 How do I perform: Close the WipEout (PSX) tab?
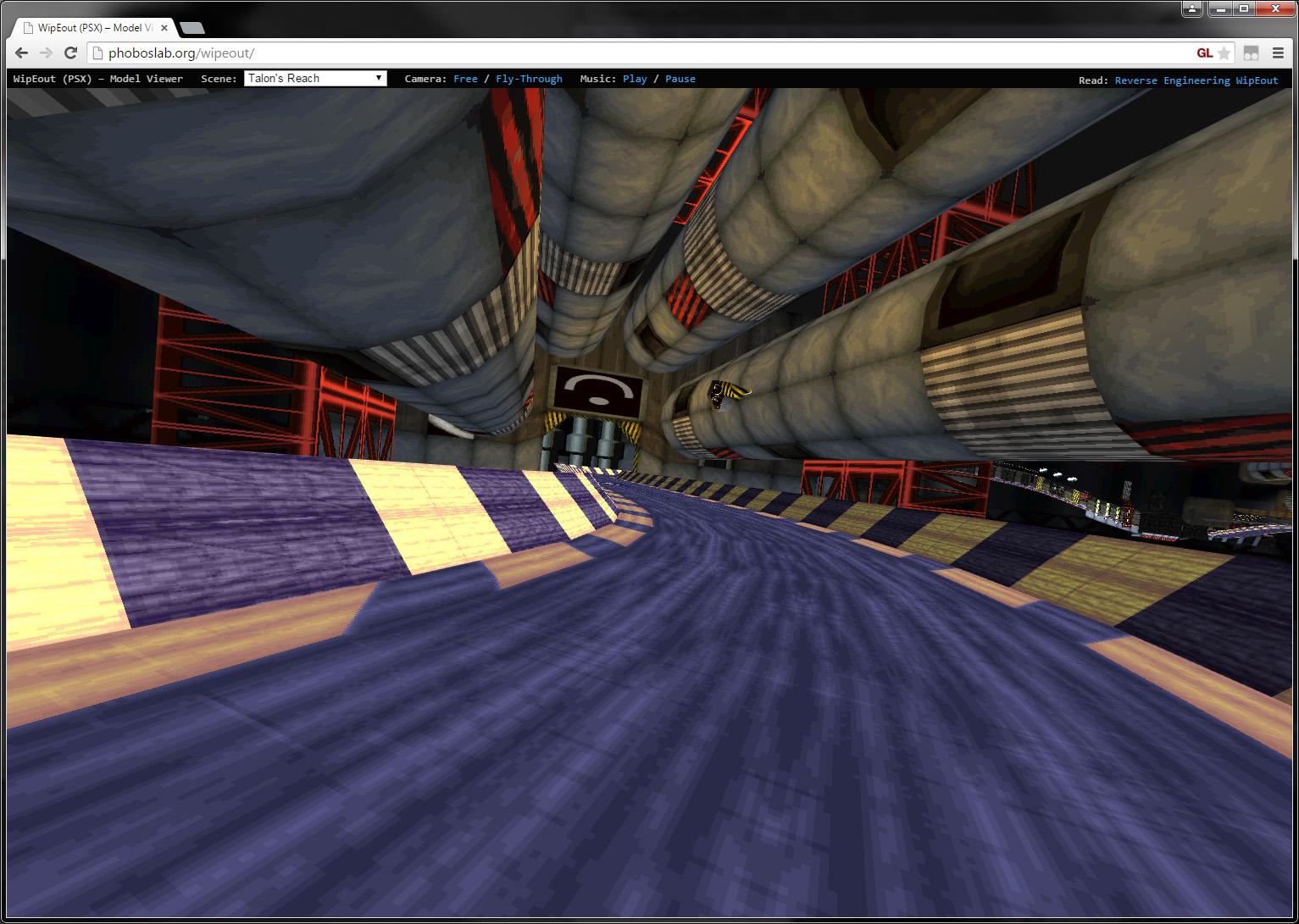pyautogui.click(x=164, y=27)
